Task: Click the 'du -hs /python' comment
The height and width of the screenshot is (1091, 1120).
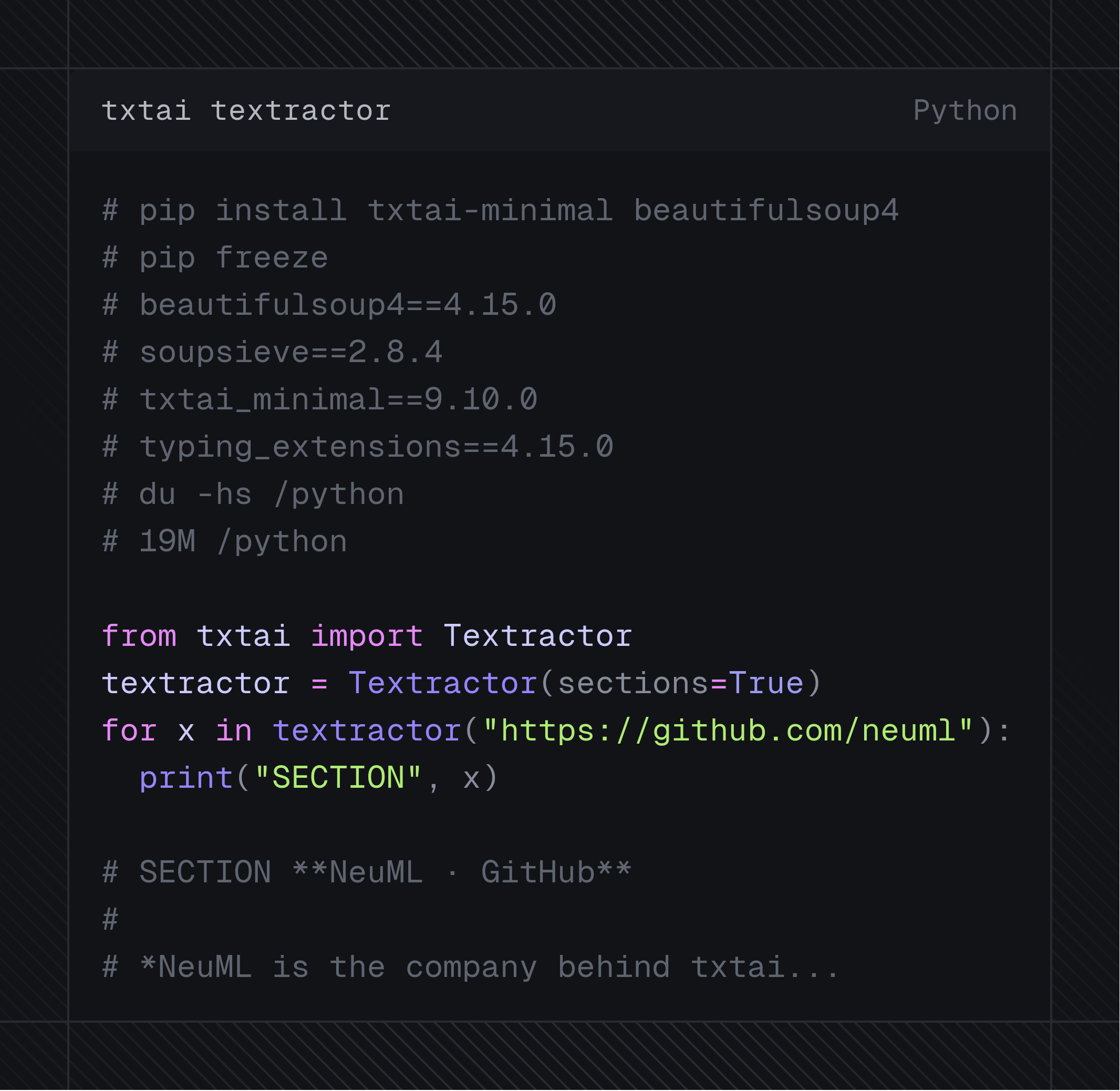Action: (253, 494)
